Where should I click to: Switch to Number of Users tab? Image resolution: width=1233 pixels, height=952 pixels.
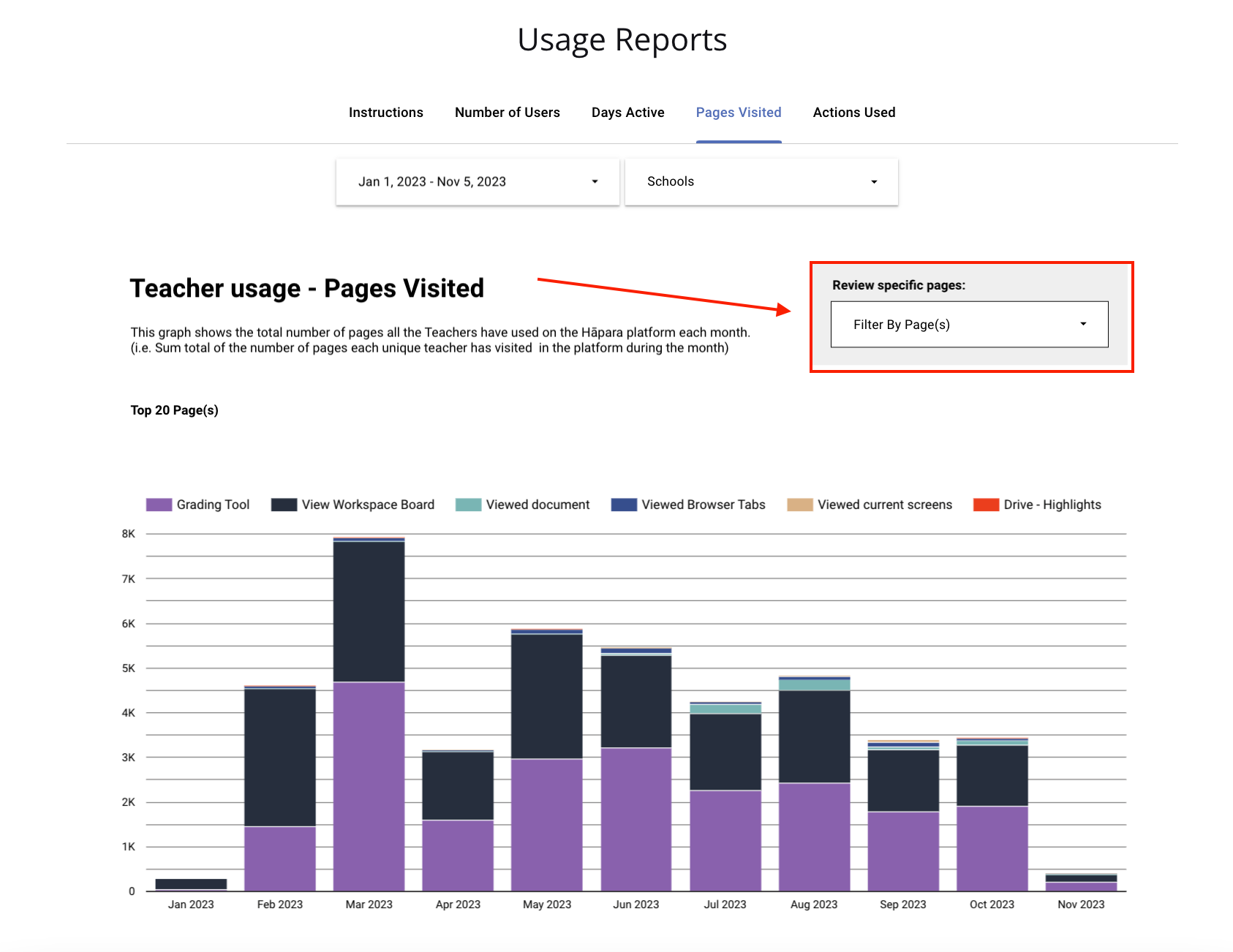[507, 112]
